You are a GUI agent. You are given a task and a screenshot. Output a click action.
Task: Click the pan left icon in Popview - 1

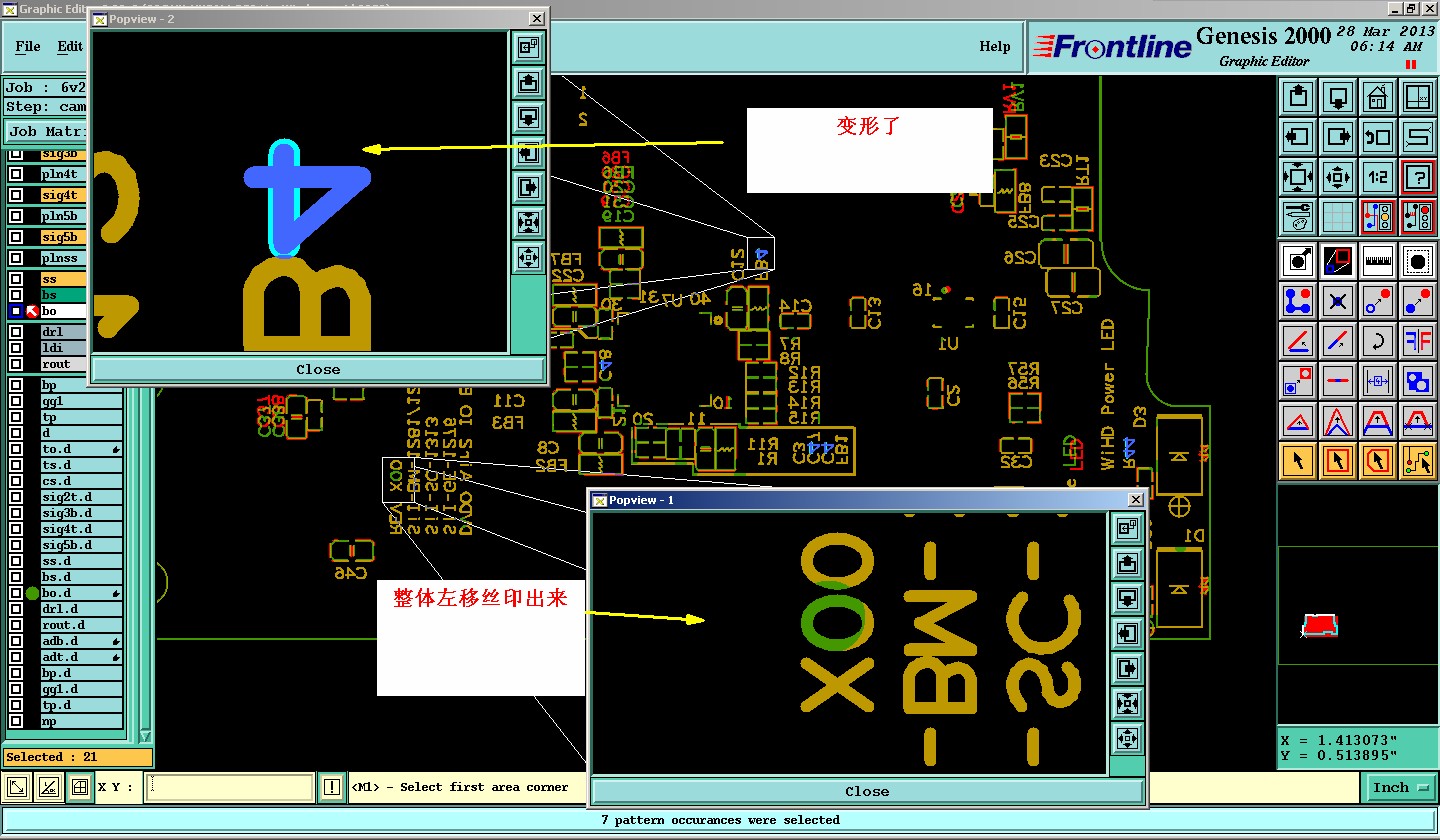click(1128, 633)
